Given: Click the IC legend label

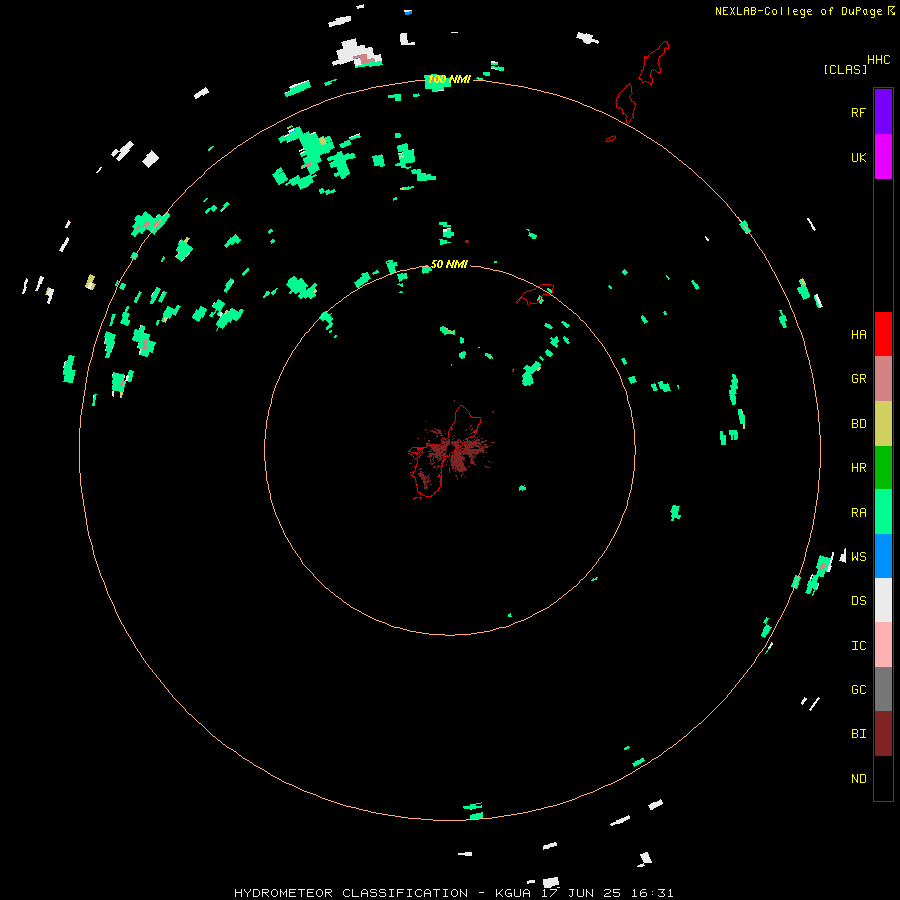Looking at the screenshot, I should (x=858, y=646).
